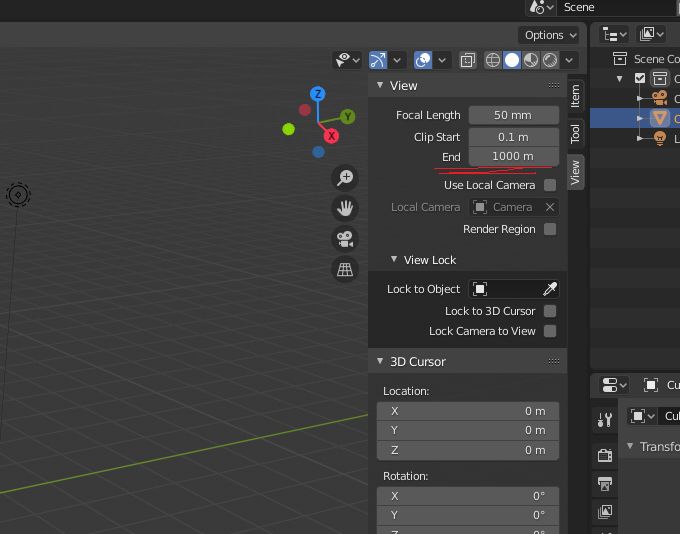Click the clip End 1000 m field
Screen dimensions: 680x534
[513, 156]
